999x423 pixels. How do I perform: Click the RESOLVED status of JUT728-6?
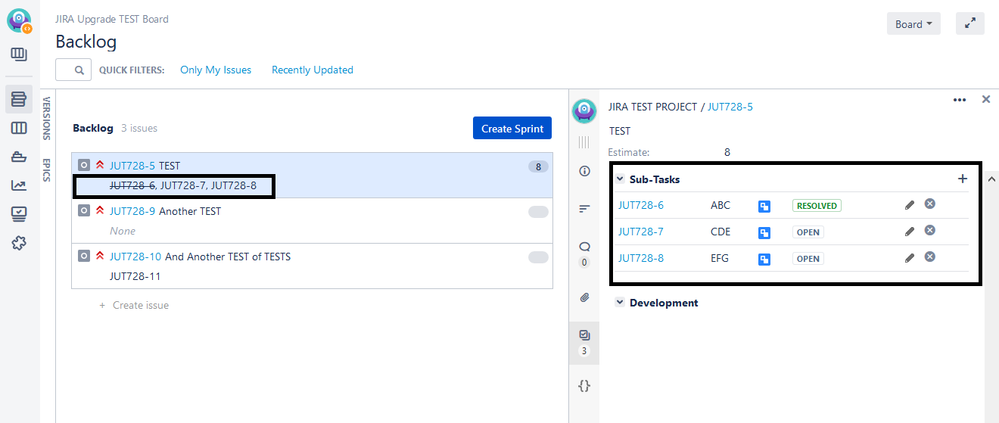coord(817,206)
